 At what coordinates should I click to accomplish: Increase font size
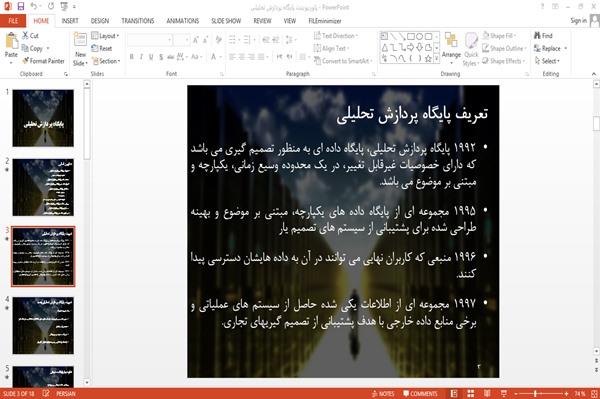point(196,40)
